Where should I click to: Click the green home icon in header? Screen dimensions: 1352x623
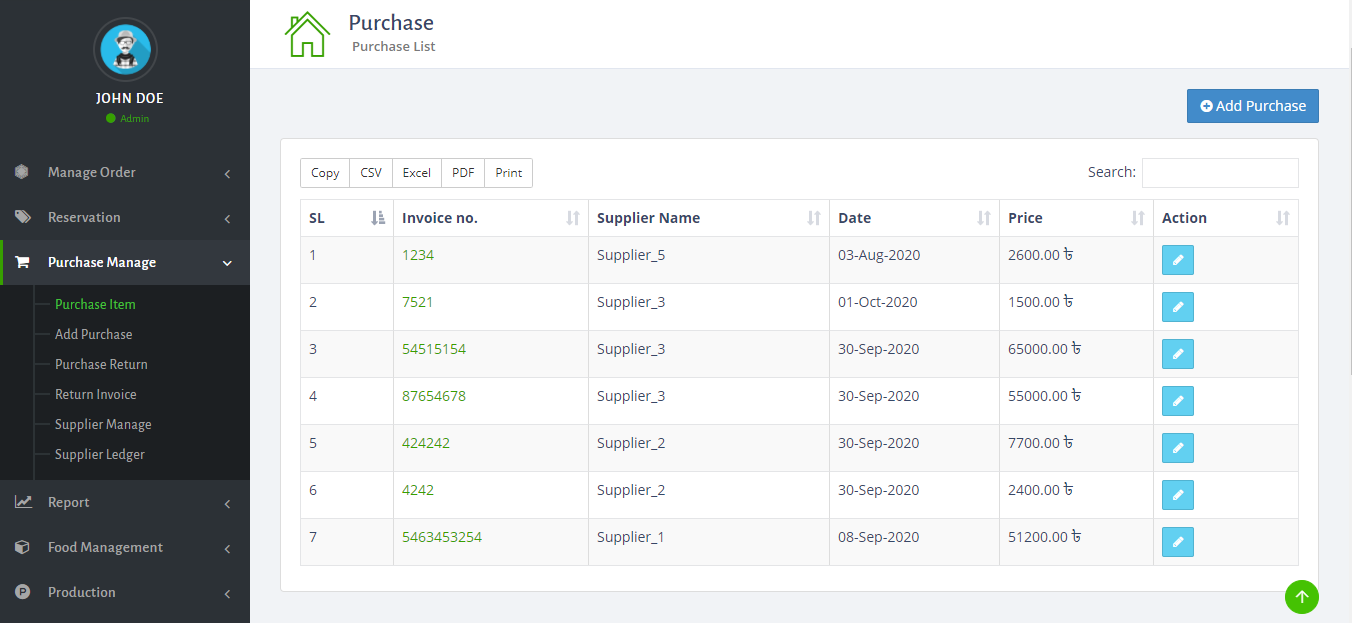click(307, 35)
